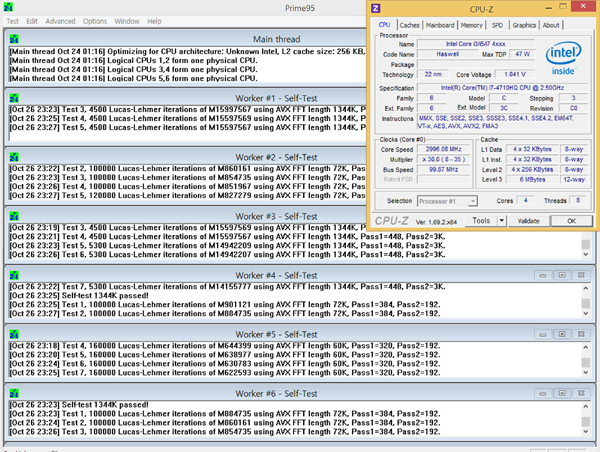Screen dimensions: 600x452
Task: Open the Test menu in Prime95
Action: click(x=13, y=21)
